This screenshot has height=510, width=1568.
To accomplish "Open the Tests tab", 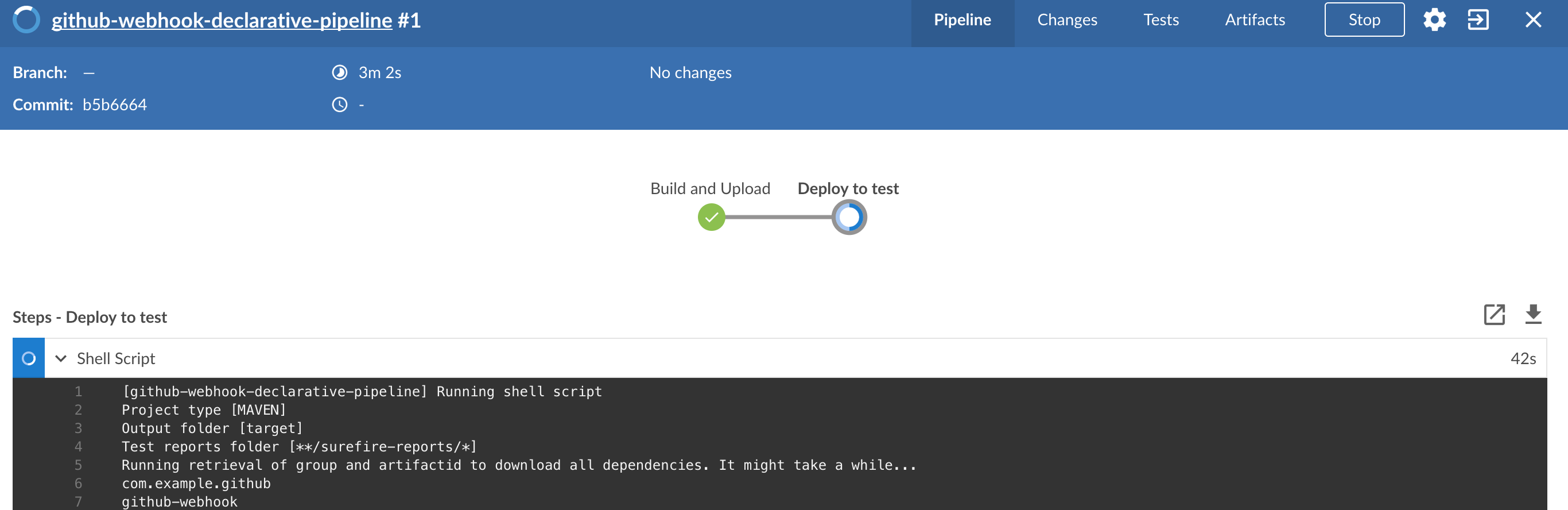I will 1161,20.
